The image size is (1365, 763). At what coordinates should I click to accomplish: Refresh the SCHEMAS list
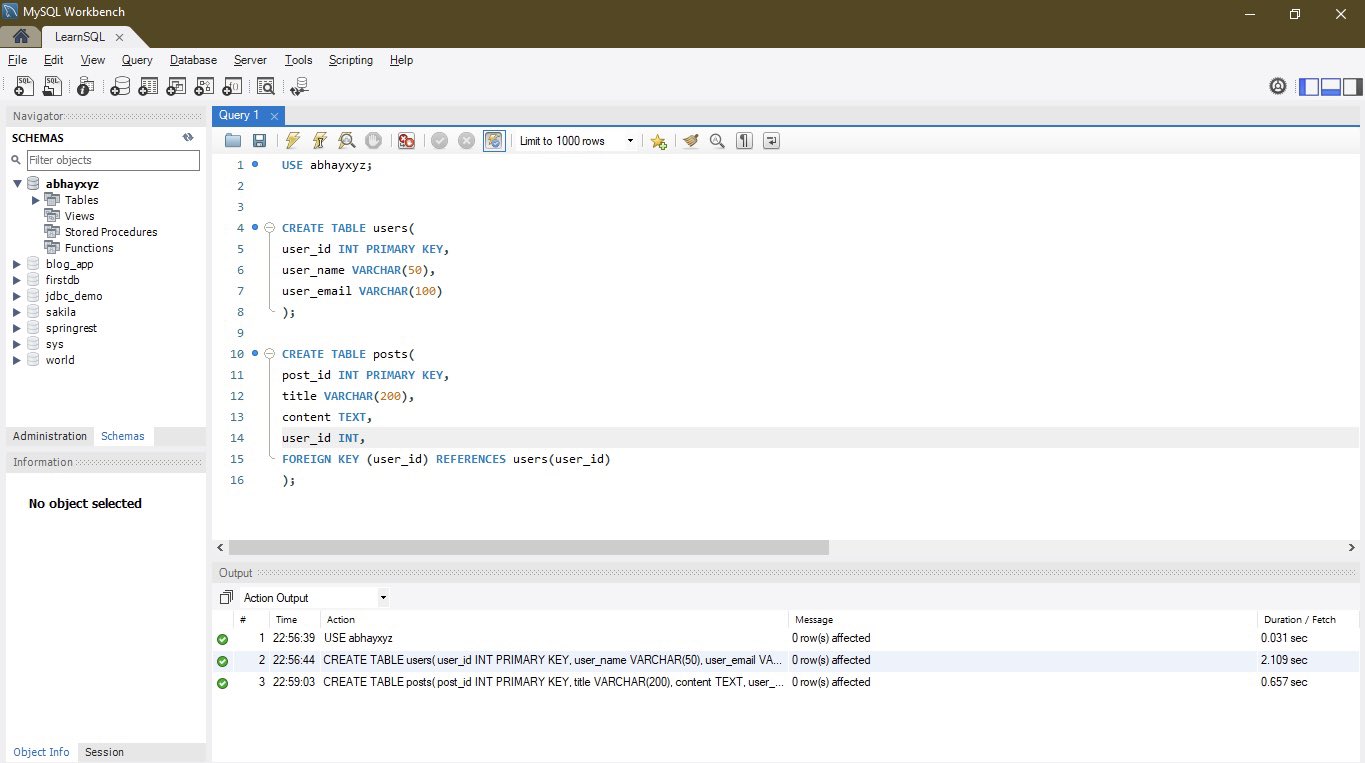click(187, 138)
